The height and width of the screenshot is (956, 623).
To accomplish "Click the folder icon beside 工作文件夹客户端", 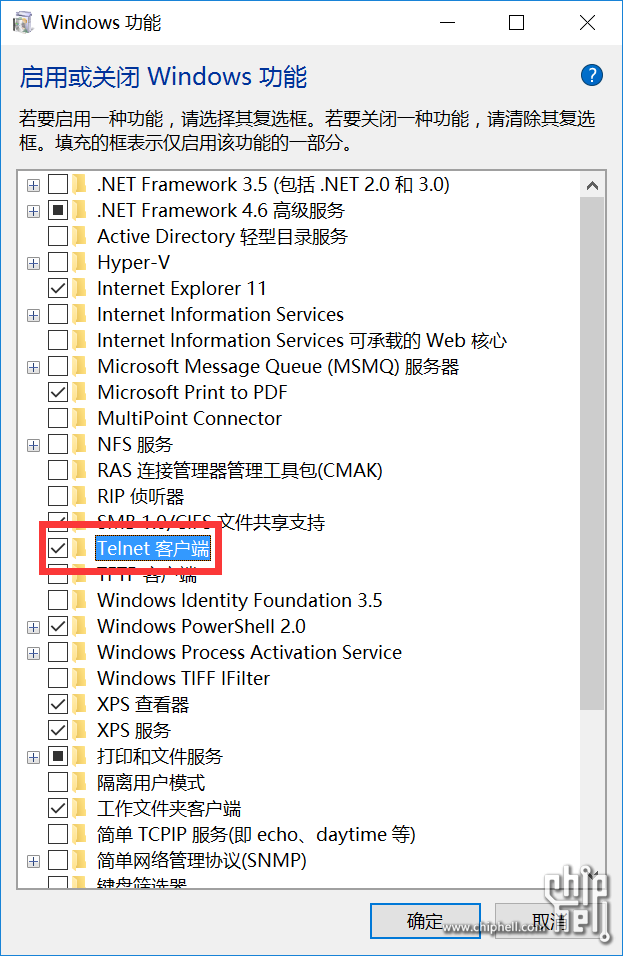I will point(80,809).
